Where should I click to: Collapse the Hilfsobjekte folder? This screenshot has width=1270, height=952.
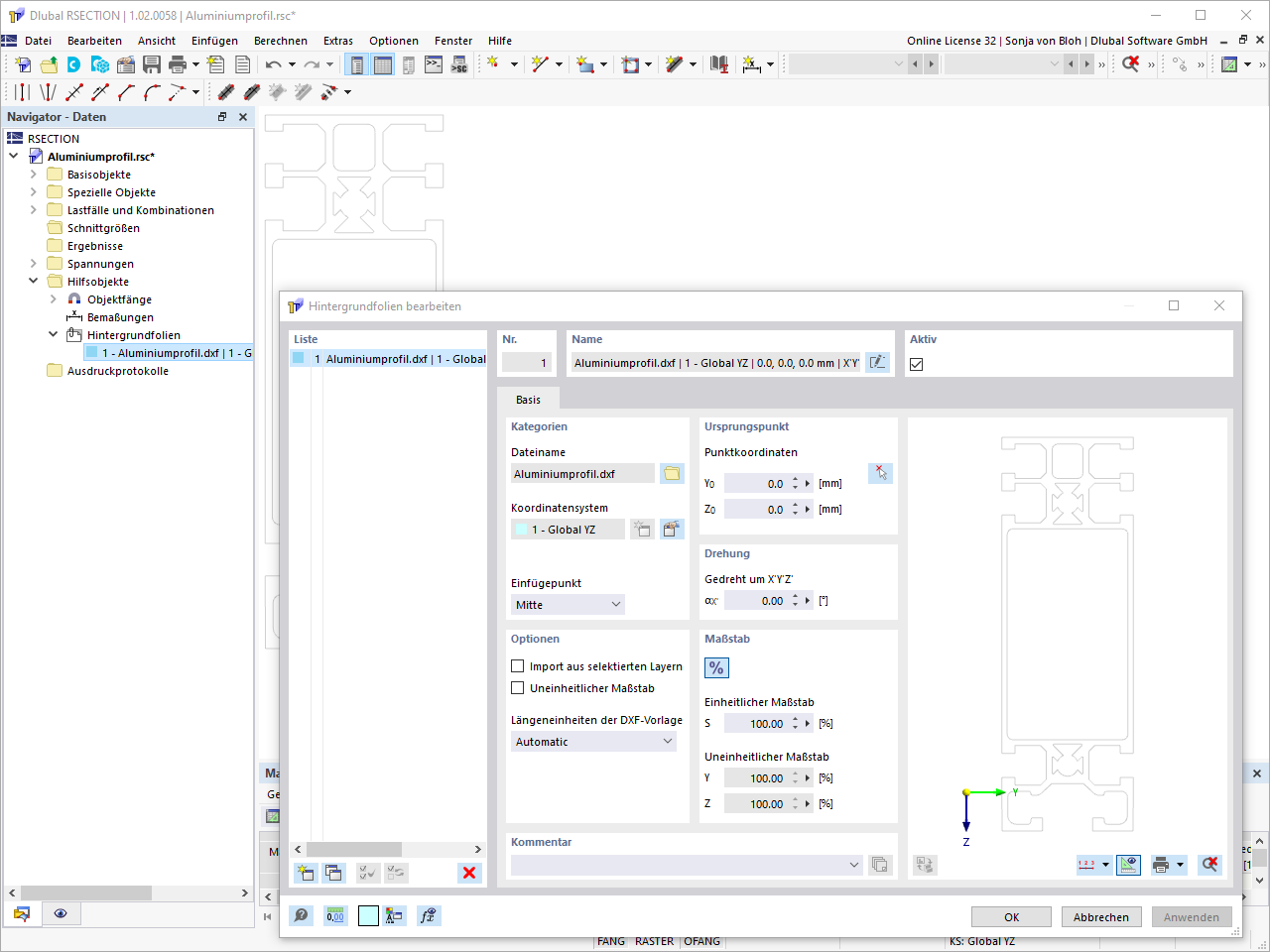click(x=34, y=282)
